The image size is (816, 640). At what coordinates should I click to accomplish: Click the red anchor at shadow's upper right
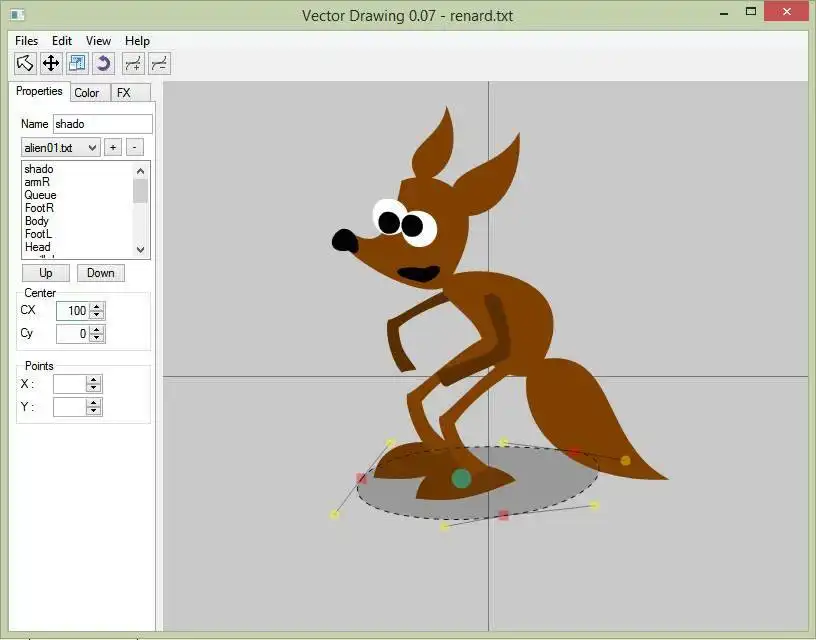click(573, 452)
